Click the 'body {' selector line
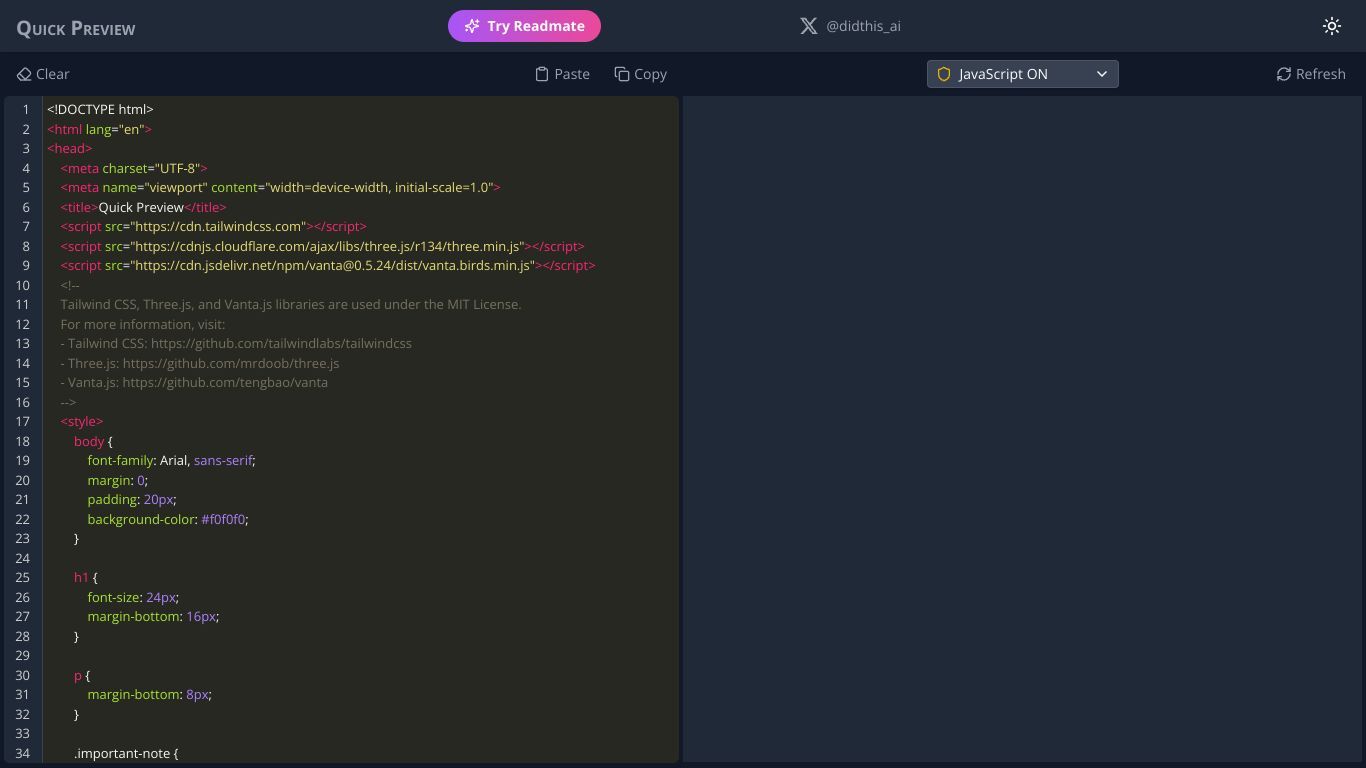1366x768 pixels. 93,441
